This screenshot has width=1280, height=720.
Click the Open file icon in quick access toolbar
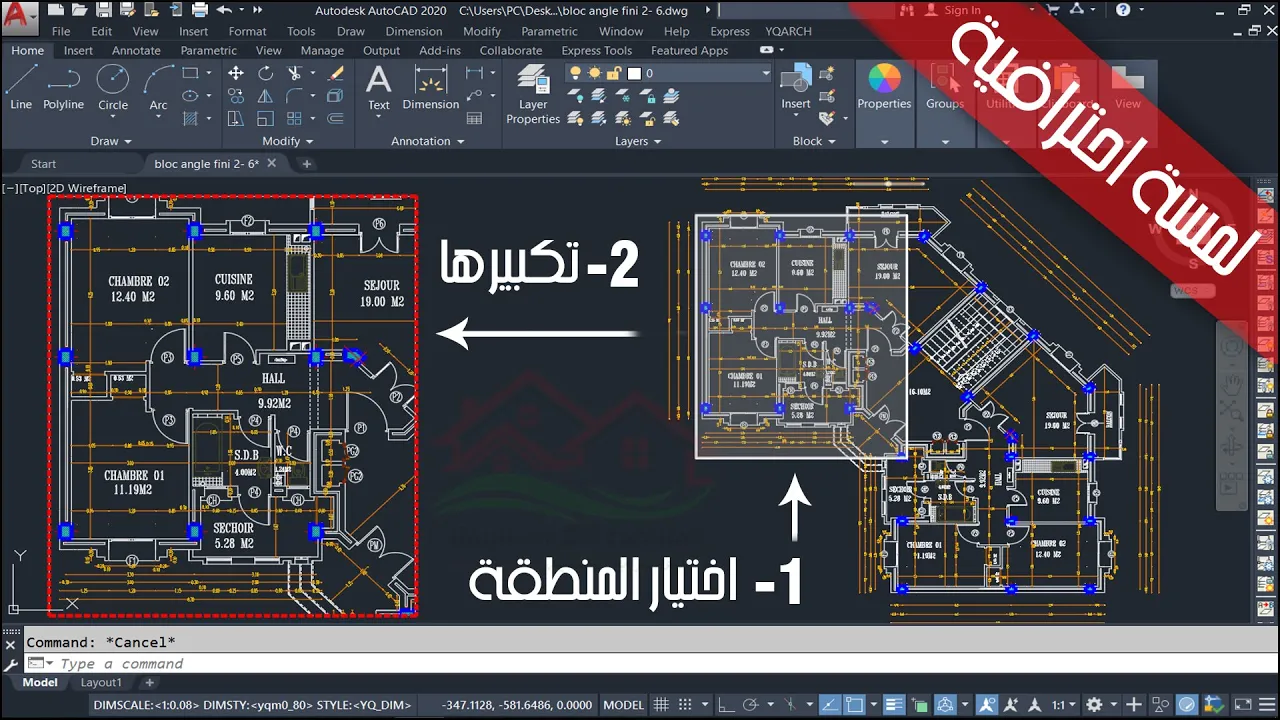click(x=80, y=10)
